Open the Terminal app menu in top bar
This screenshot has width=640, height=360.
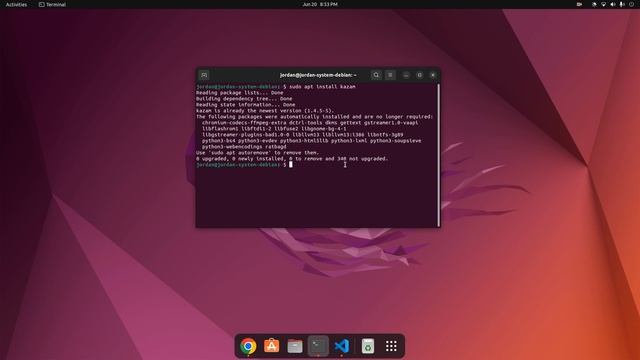click(x=52, y=4)
